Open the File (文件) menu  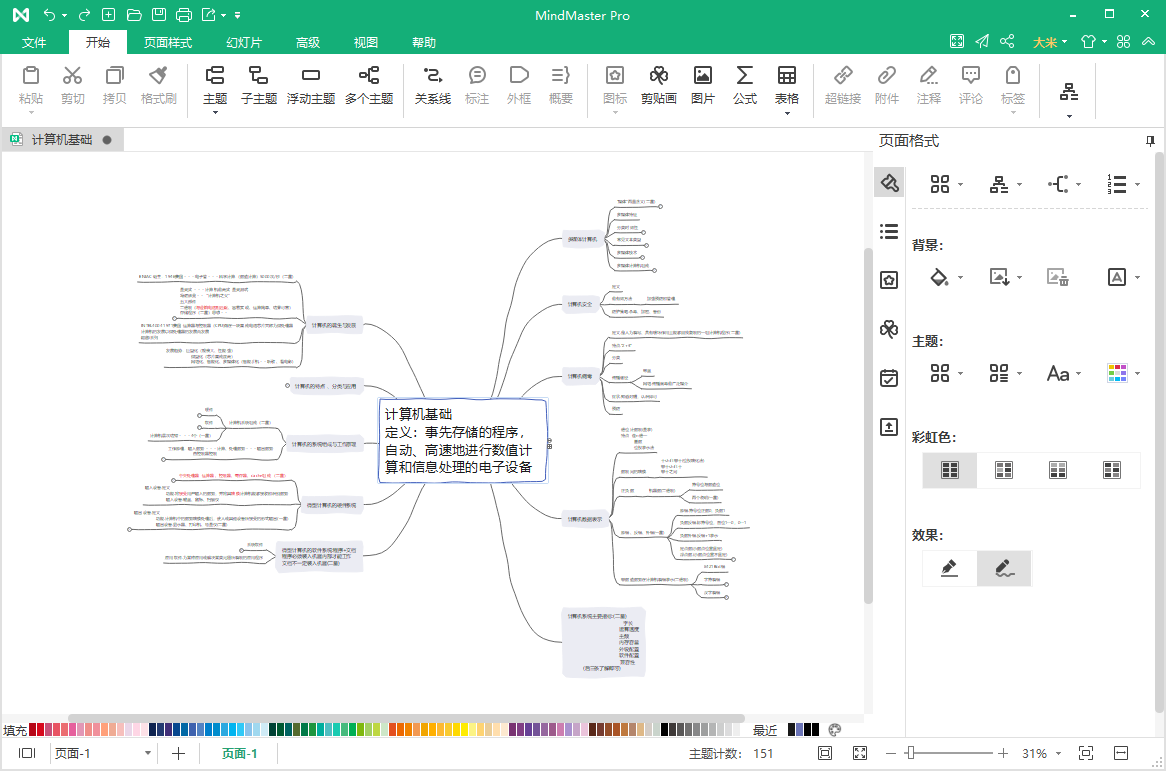click(x=34, y=42)
